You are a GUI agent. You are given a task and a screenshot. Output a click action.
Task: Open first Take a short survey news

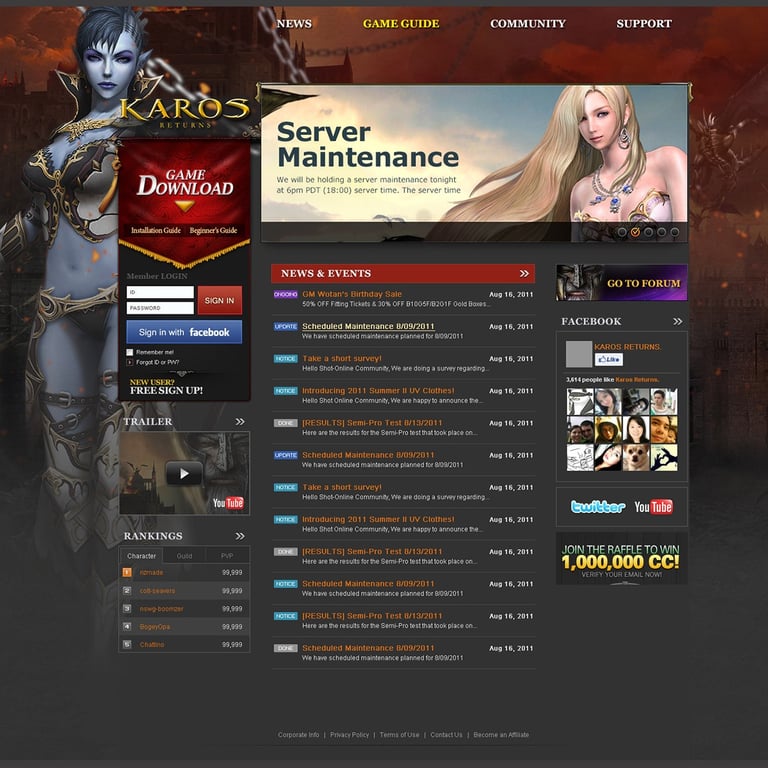tap(342, 359)
